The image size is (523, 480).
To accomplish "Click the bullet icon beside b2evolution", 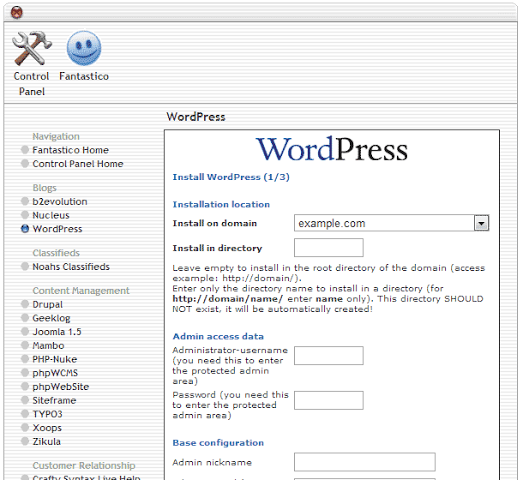I will (25, 201).
